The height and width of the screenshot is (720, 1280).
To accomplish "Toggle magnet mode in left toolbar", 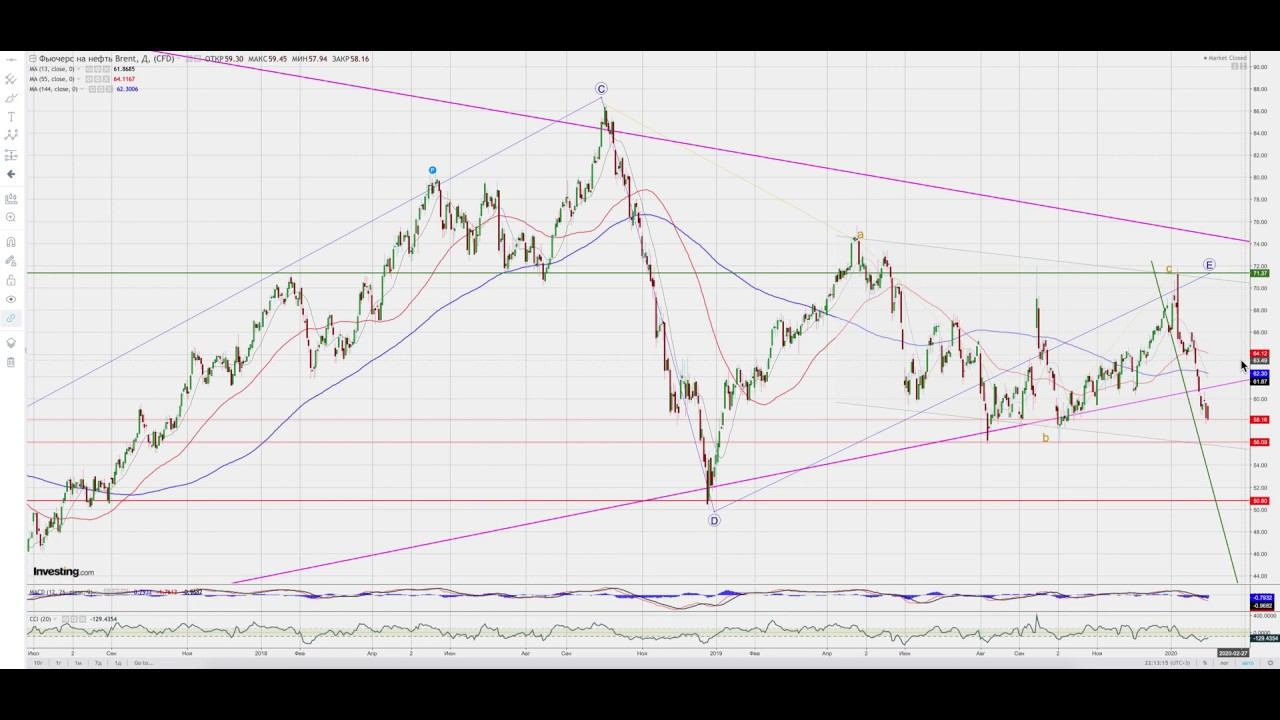I will point(12,242).
